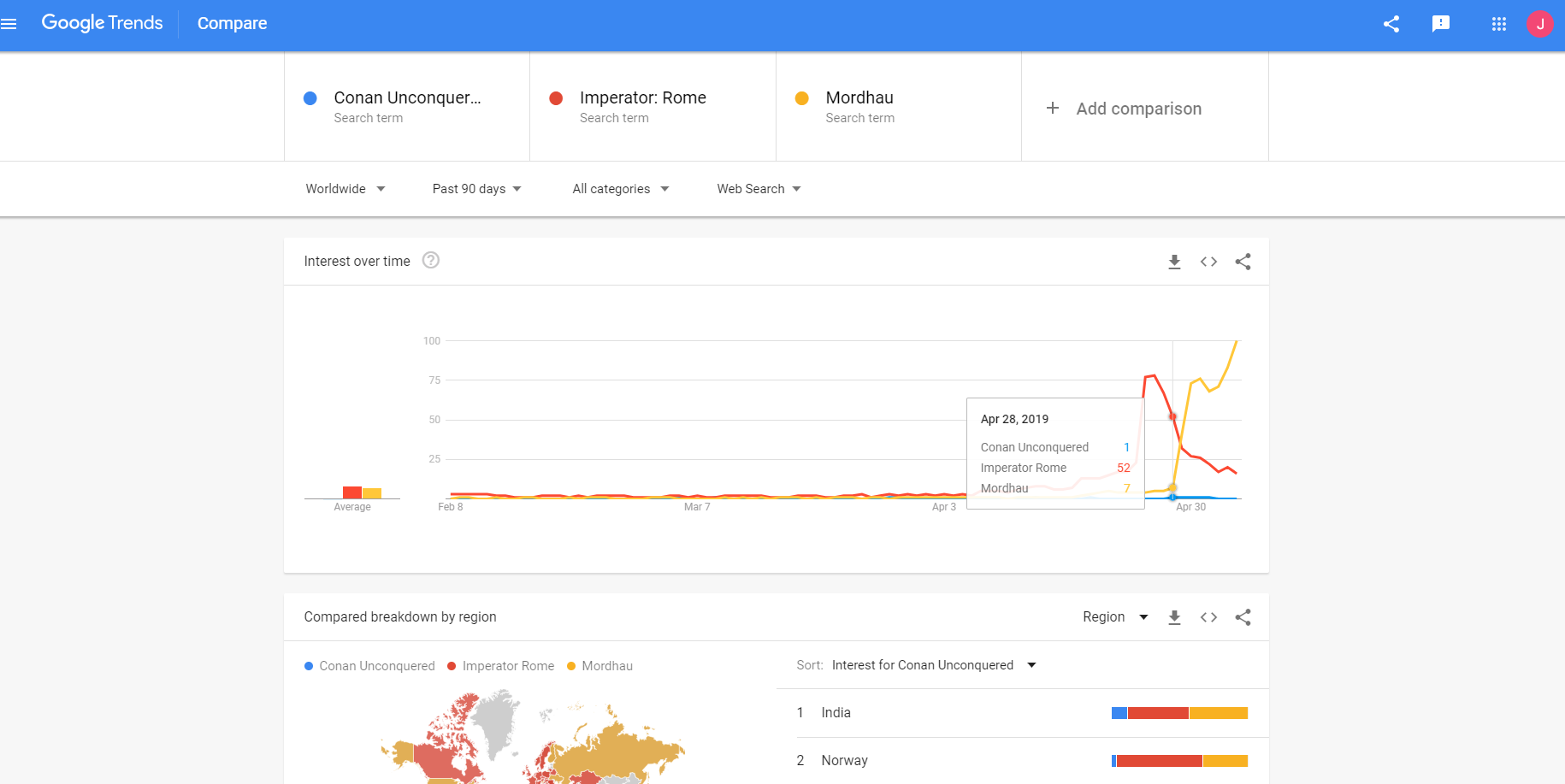Edit the Mordhau search term
Viewport: 1565px width, 784px height.
click(x=899, y=106)
